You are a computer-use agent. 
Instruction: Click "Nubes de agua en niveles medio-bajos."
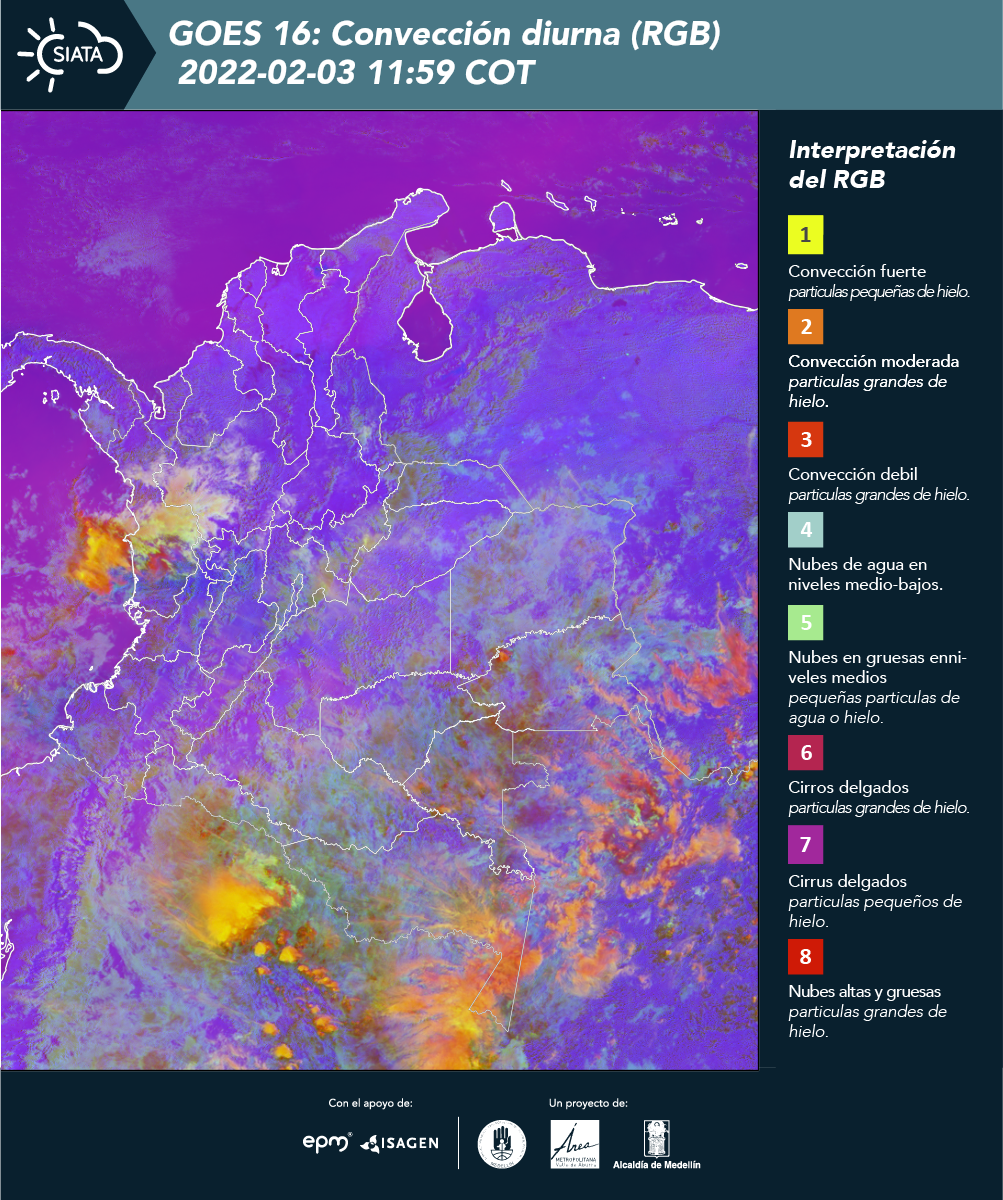[866, 575]
